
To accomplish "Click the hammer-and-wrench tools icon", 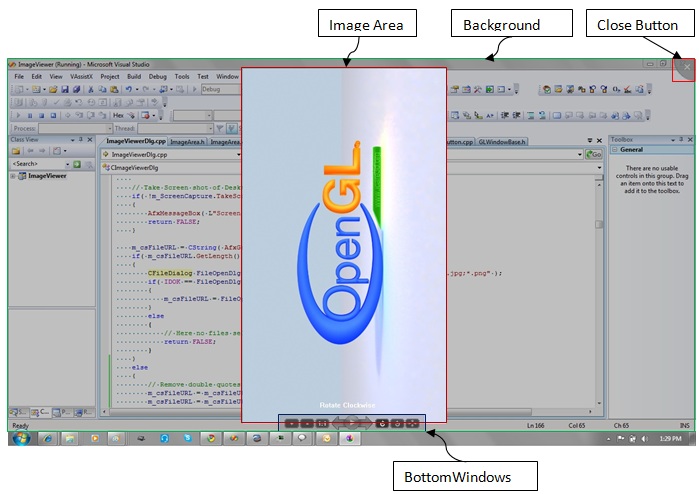I will pyautogui.click(x=477, y=90).
